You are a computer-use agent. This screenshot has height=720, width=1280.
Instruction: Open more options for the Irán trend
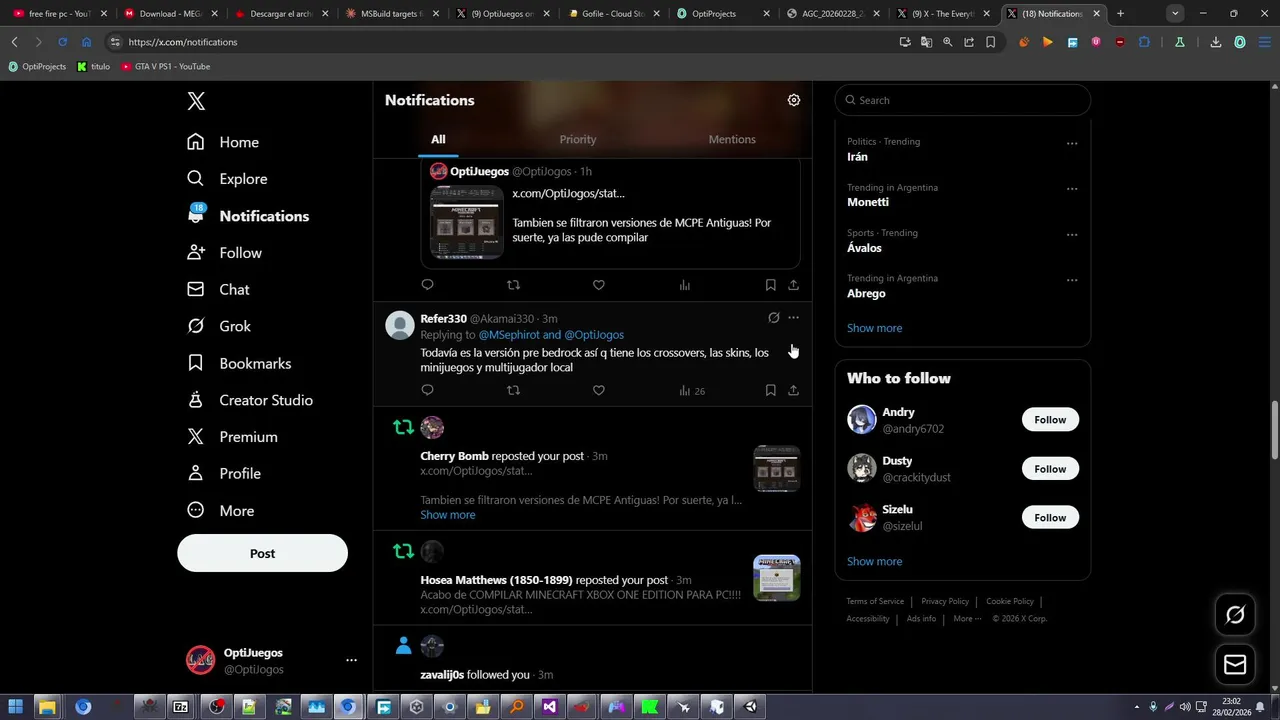pos(1072,143)
